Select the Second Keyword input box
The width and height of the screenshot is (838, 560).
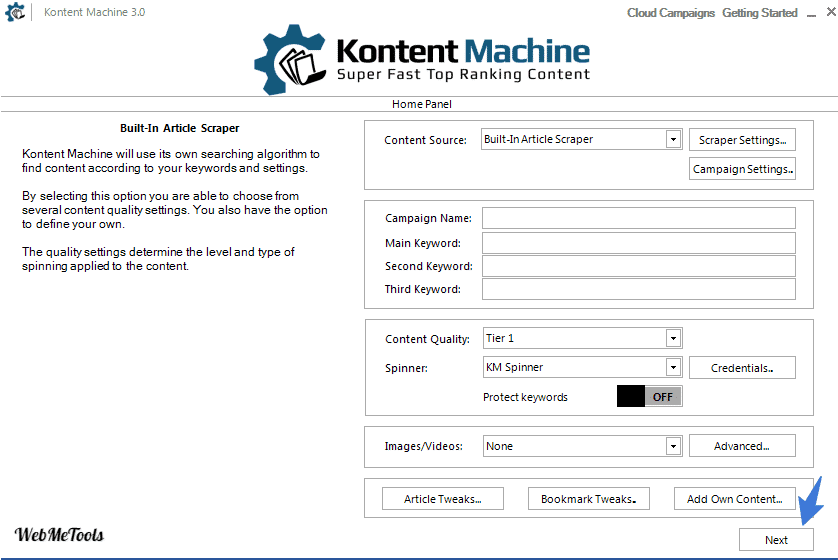coord(639,266)
